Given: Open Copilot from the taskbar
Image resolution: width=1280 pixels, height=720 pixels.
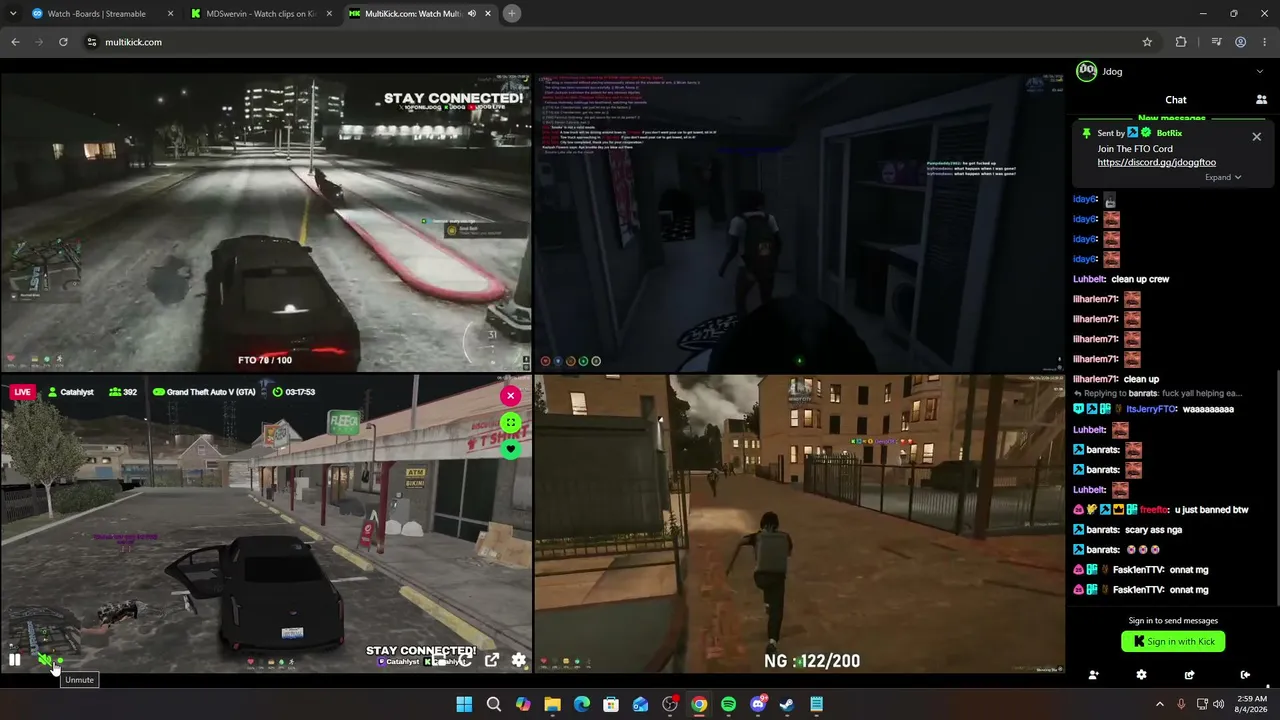Looking at the screenshot, I should [x=523, y=704].
